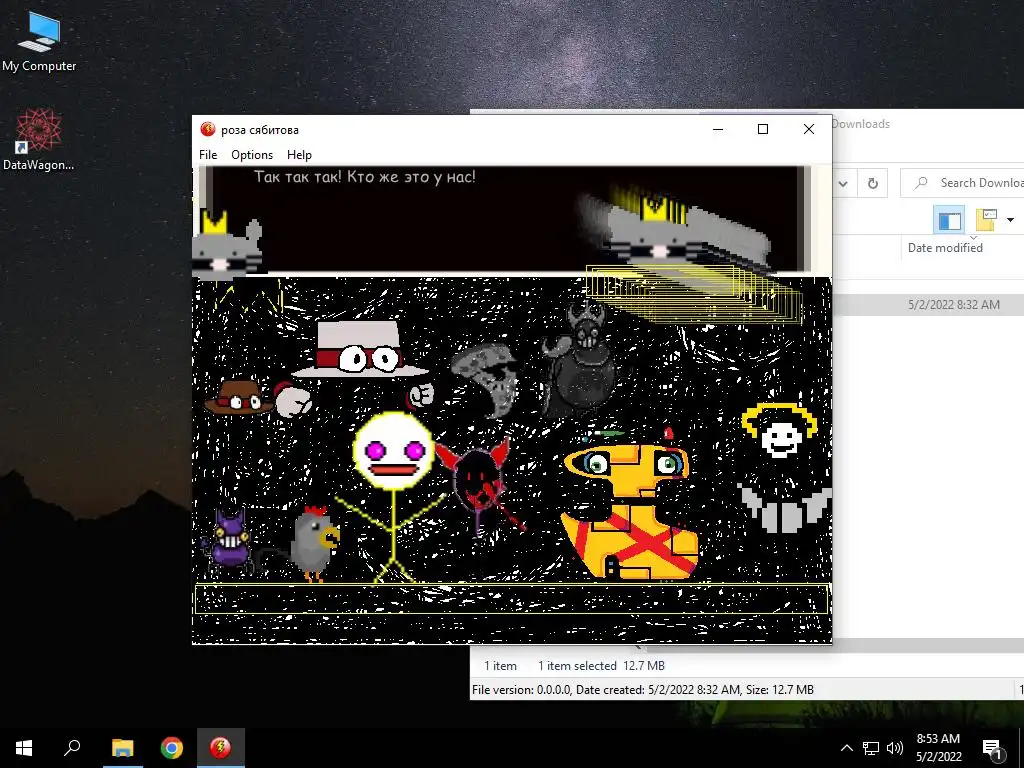Click the yellow robot with the red X
This screenshot has height=768, width=1024.
[630, 509]
